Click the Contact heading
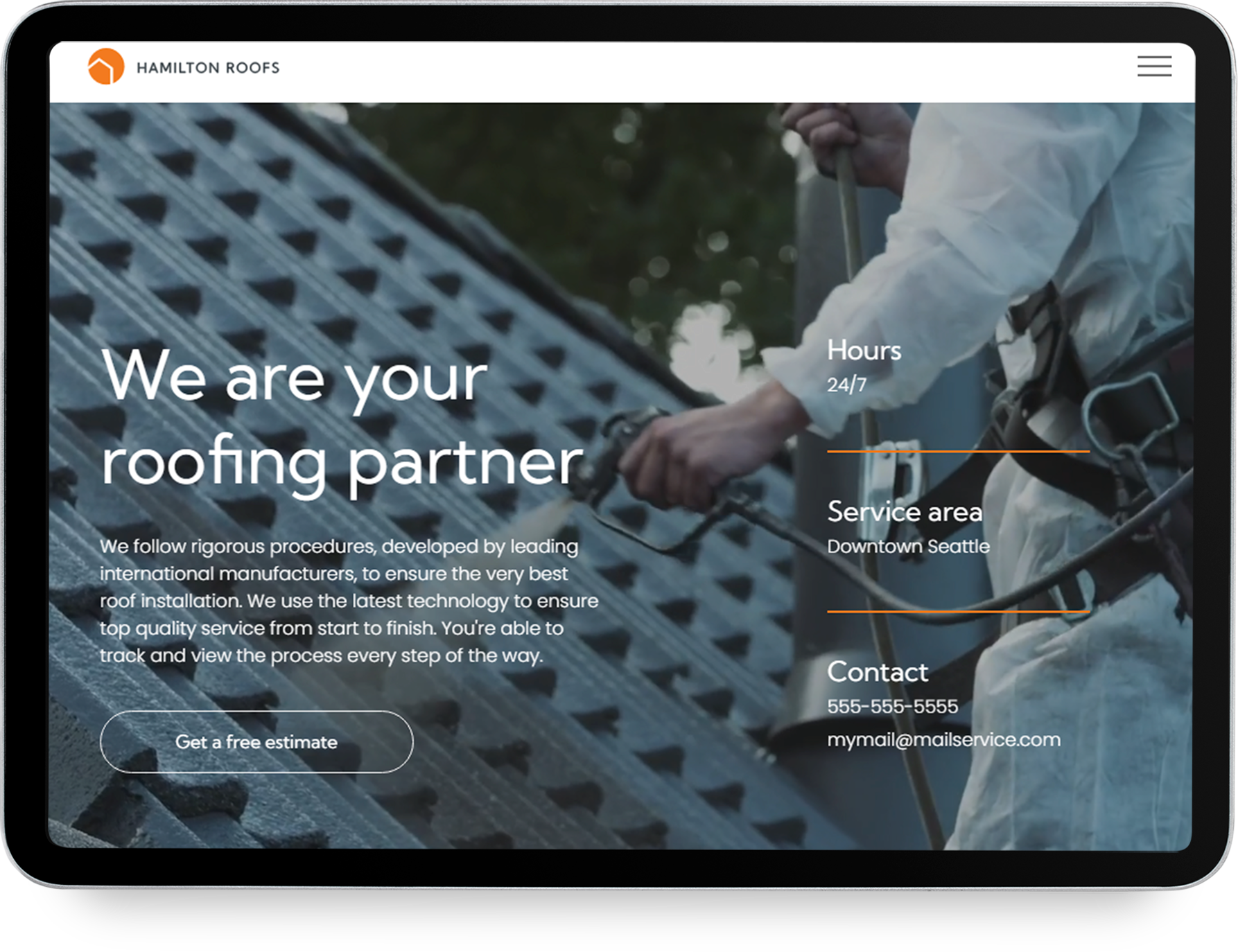 point(878,672)
